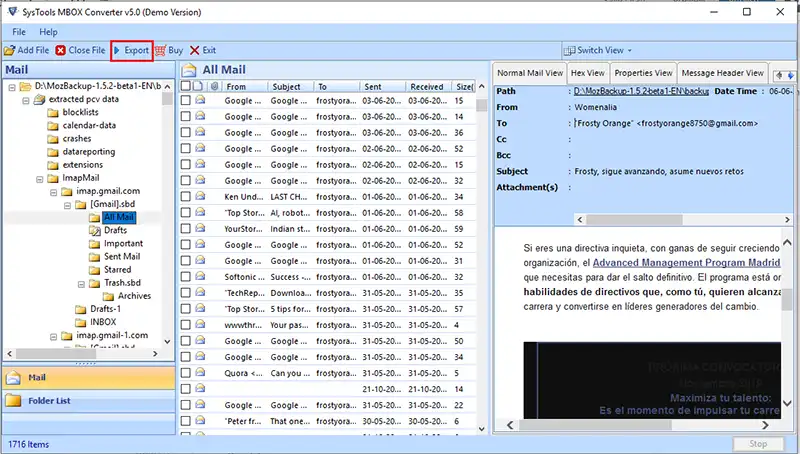800x454 pixels.
Task: Open the Advanced Management Program Madrid link
Action: pyautogui.click(x=686, y=263)
